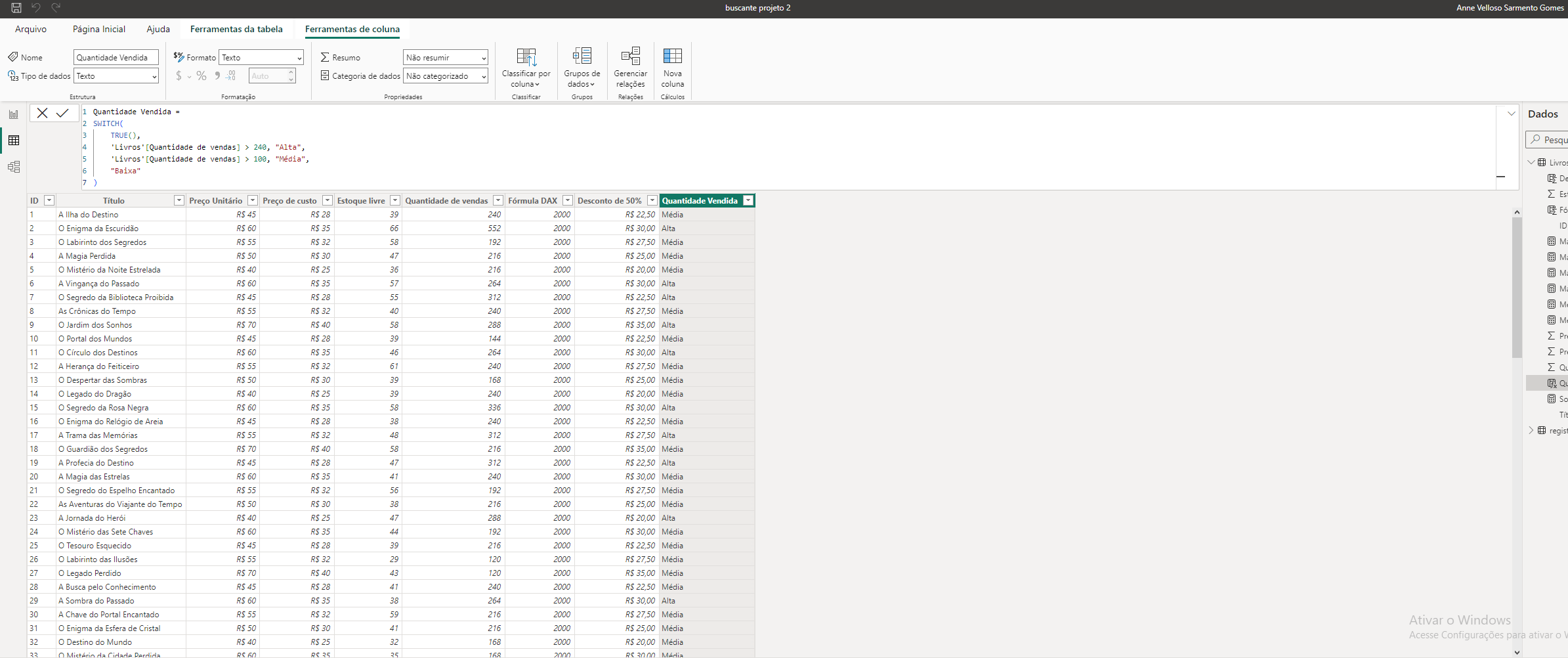
Task: Click the Nome tag icon
Action: click(x=13, y=57)
